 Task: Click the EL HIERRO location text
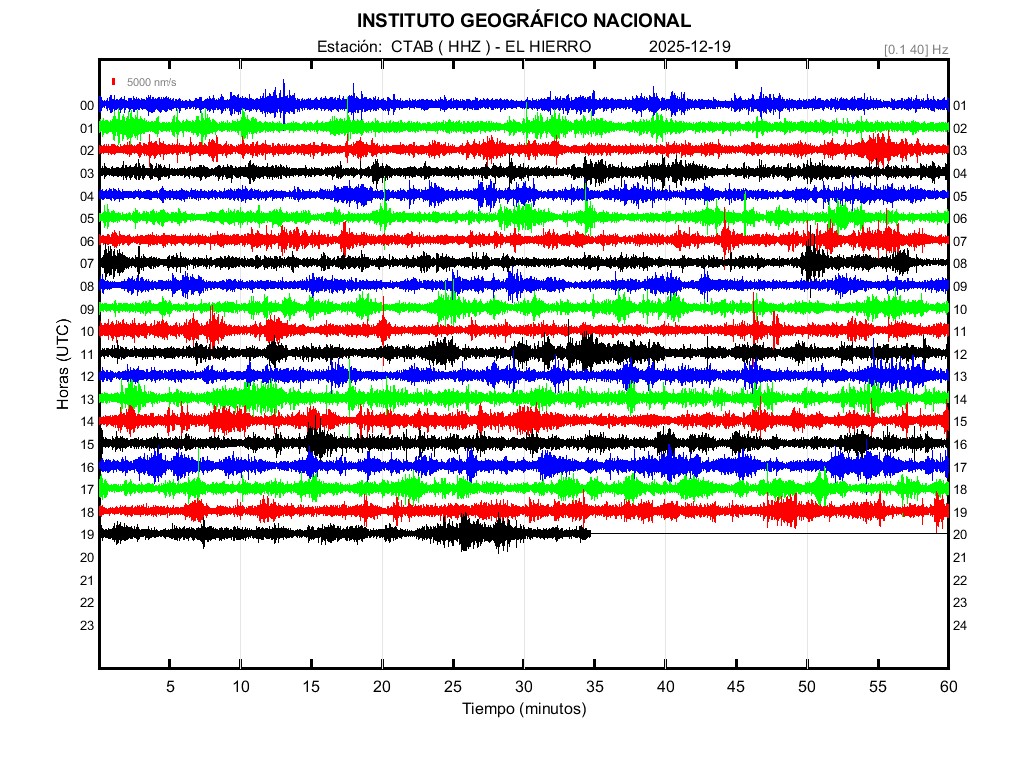pyautogui.click(x=550, y=47)
